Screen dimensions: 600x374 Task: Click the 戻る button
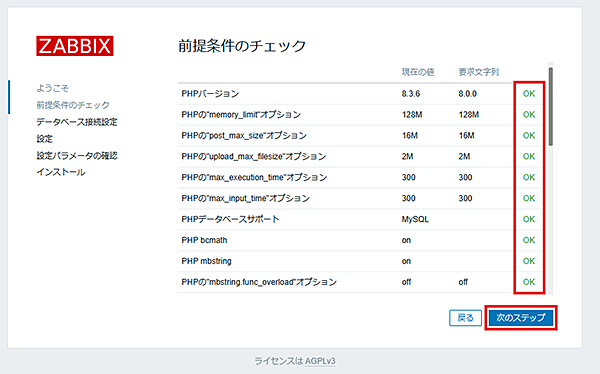coord(465,317)
